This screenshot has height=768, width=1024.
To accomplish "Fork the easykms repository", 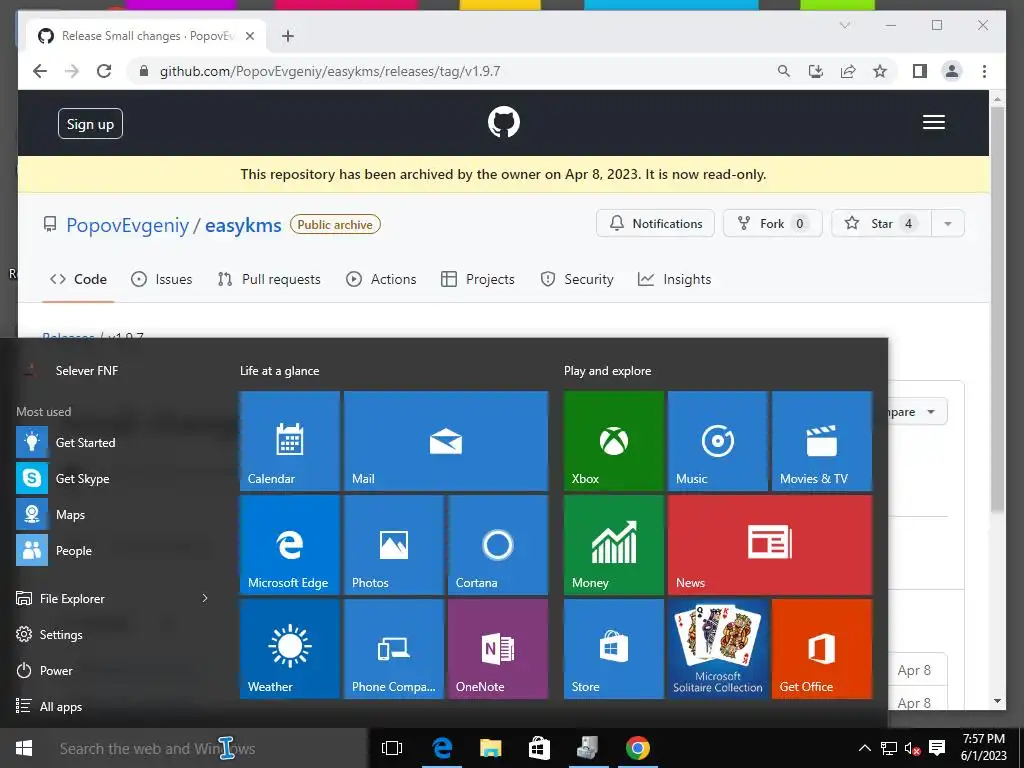I will [773, 223].
